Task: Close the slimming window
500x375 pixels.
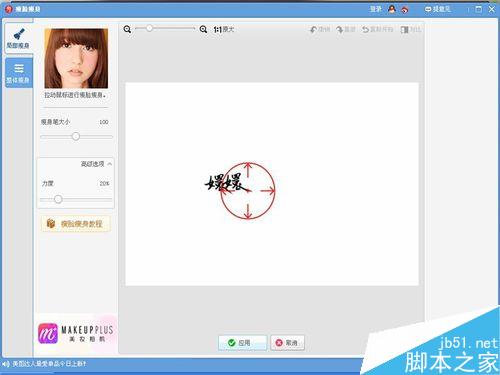Action: coord(492,9)
